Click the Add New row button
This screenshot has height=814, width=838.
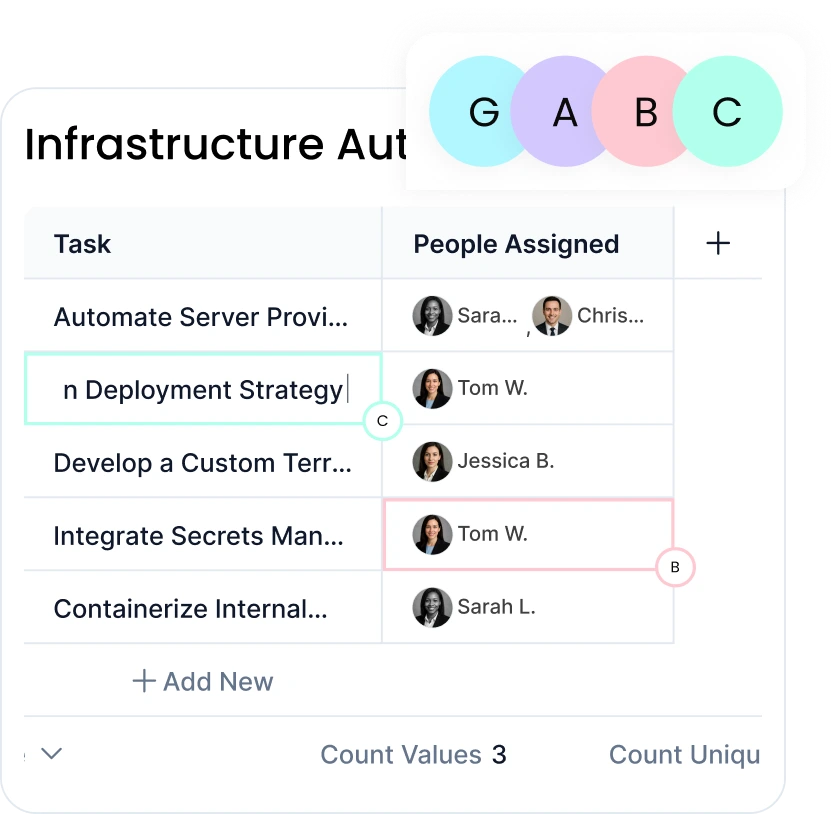pos(203,681)
